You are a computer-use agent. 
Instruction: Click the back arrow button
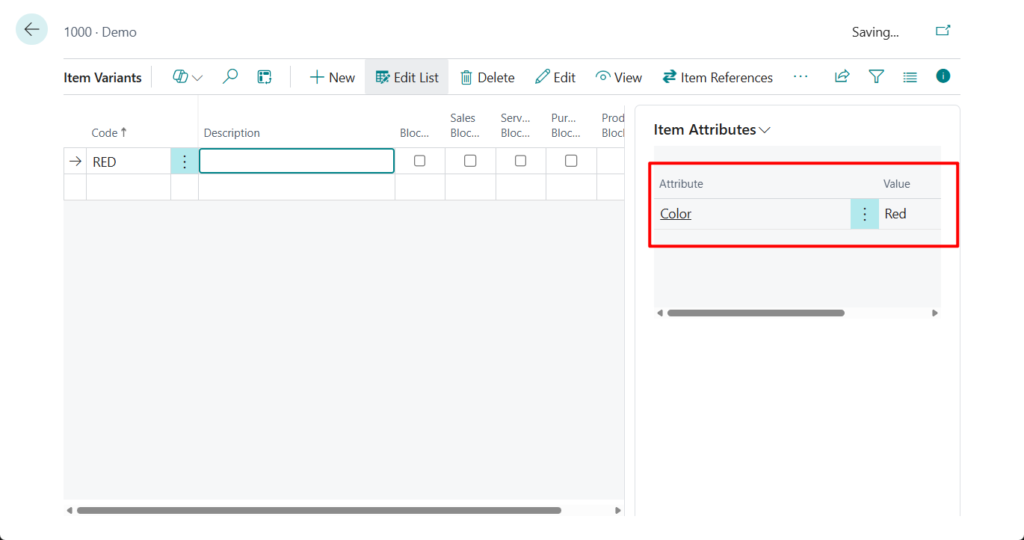(32, 30)
